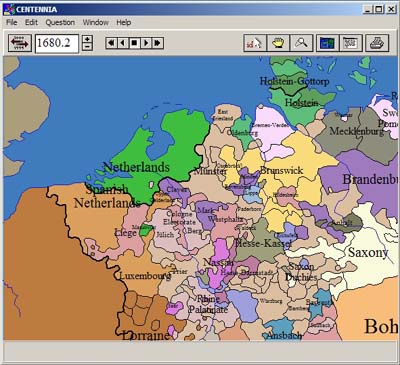Click the fast forward playback button
Viewport: 400px width, 365px height.
coord(157,43)
